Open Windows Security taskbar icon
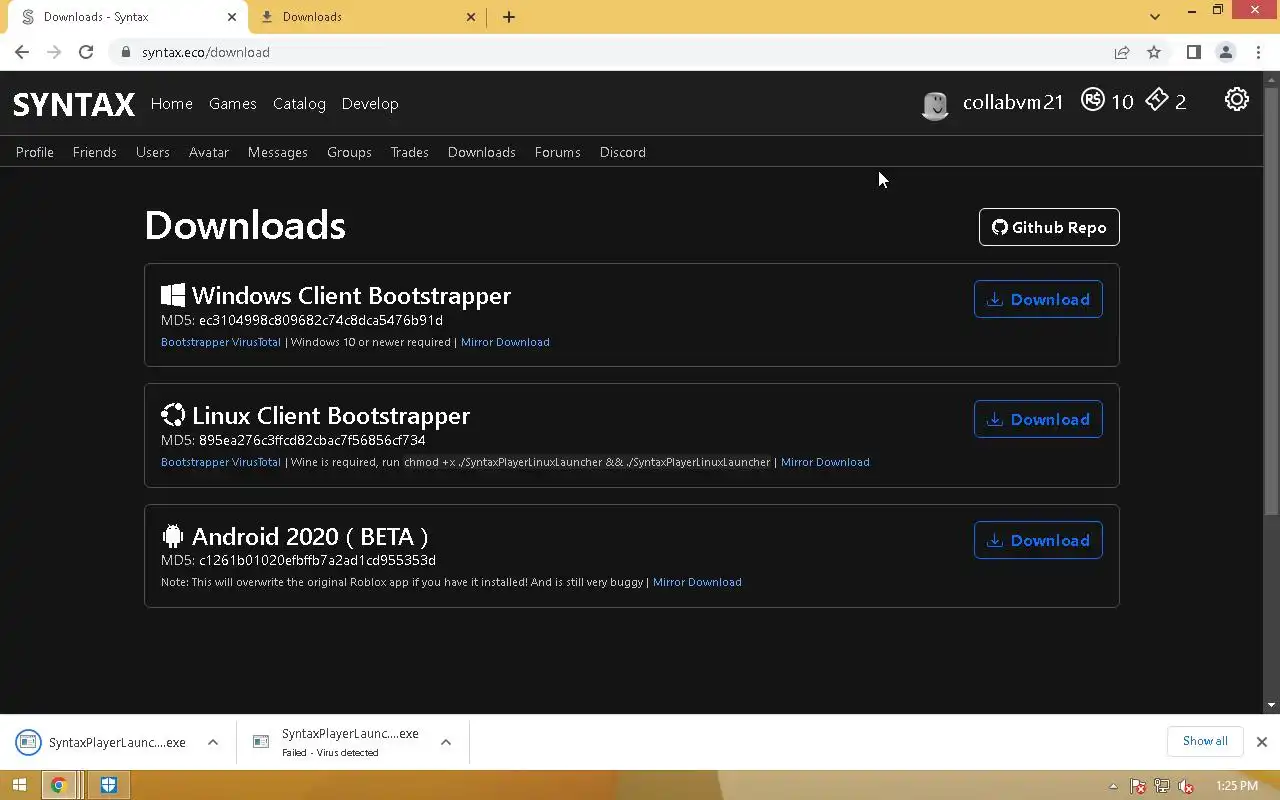Screen dimensions: 1280x800 (x=108, y=785)
